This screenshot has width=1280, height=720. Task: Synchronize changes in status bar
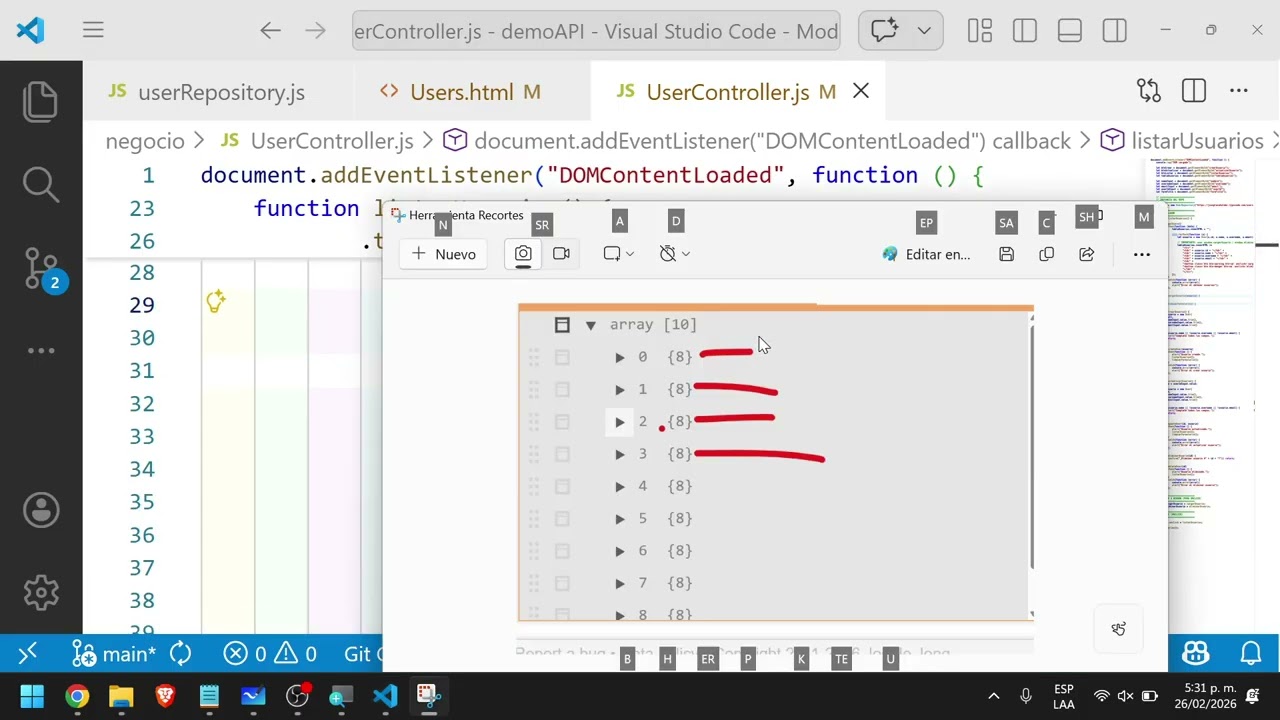tap(181, 654)
